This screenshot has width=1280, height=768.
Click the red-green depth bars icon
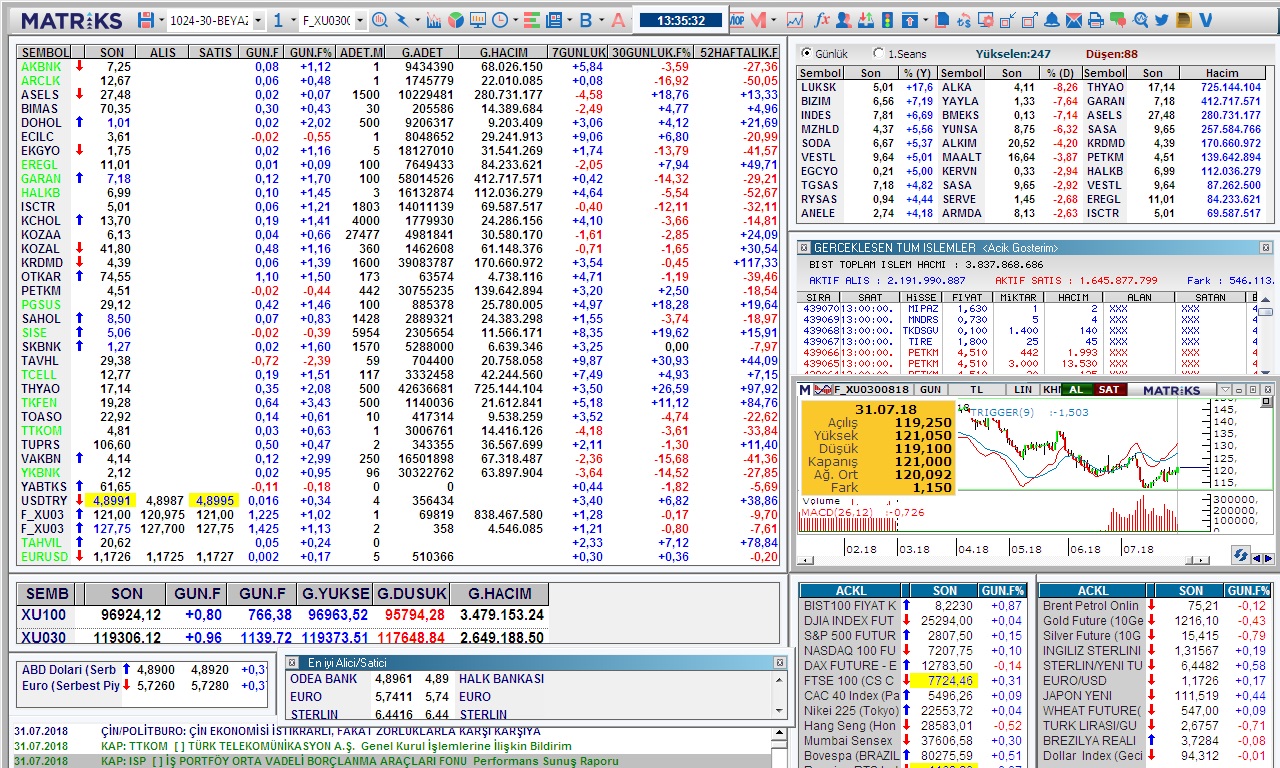click(x=531, y=20)
